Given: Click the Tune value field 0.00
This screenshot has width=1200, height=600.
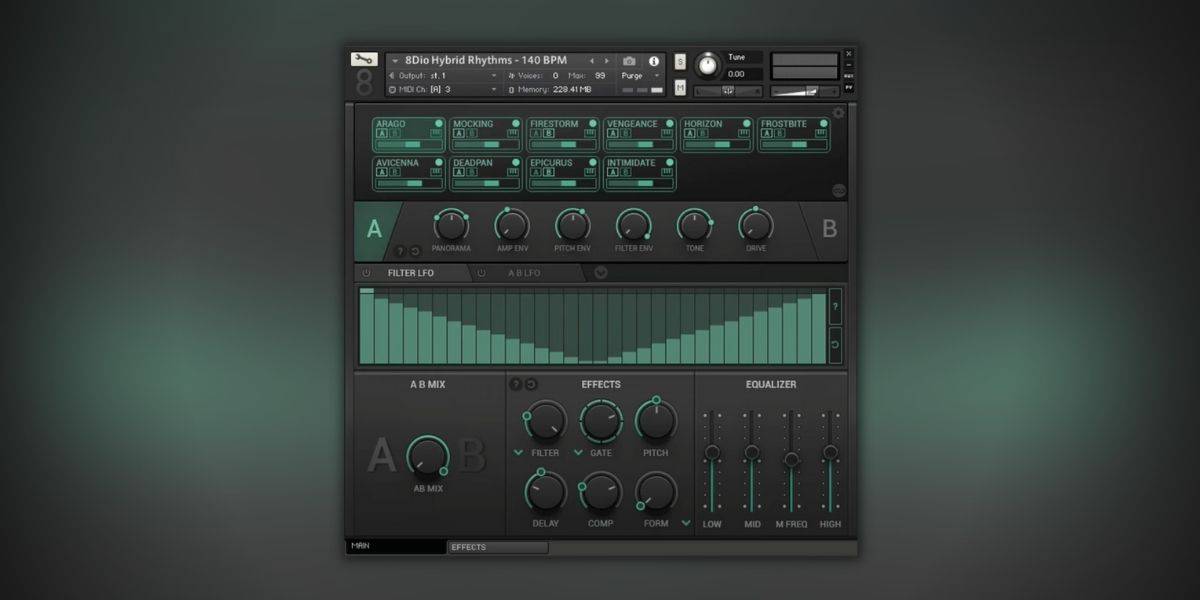Looking at the screenshot, I should click(x=743, y=74).
